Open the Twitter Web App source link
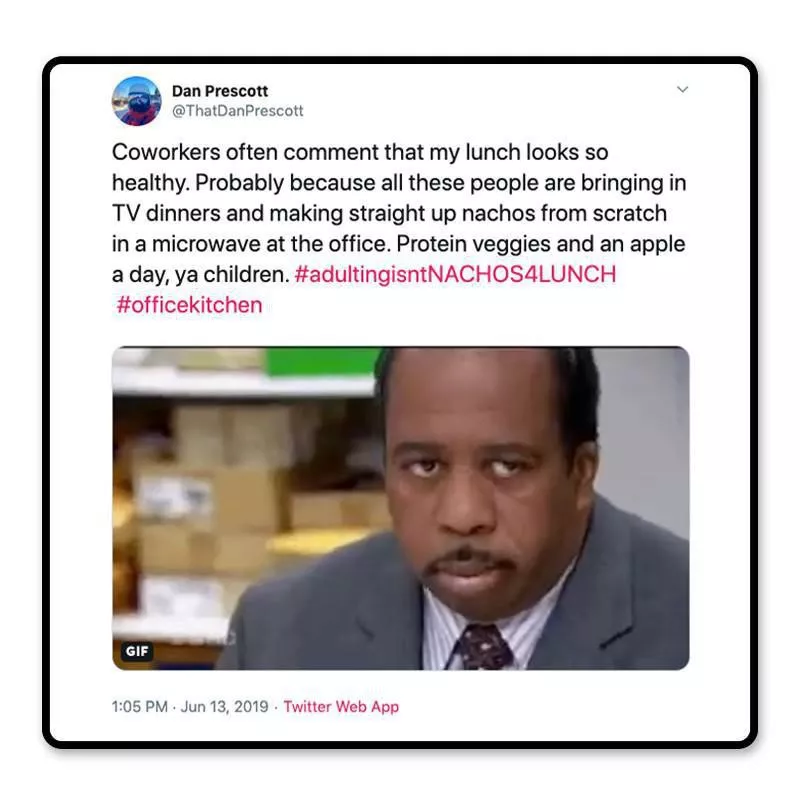Screen dimensions: 800x800 (341, 707)
